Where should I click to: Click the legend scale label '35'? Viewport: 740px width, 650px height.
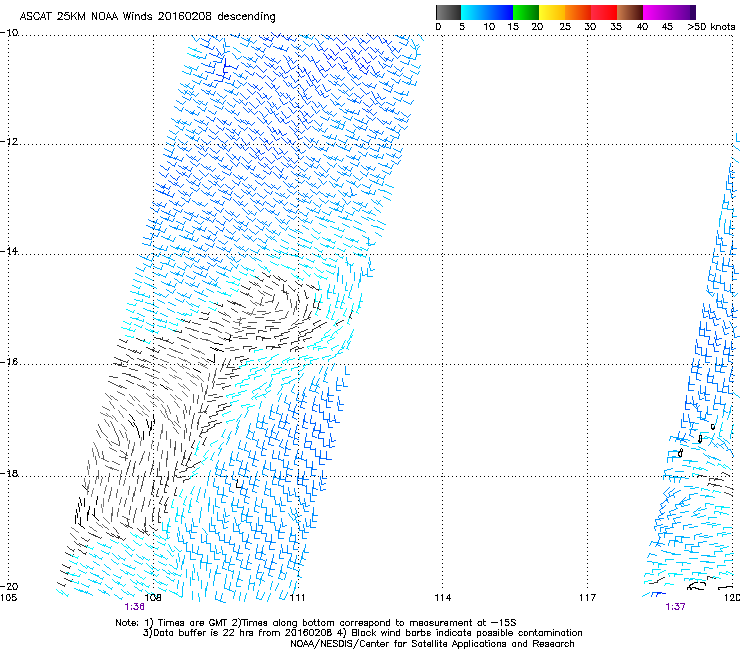[616, 27]
